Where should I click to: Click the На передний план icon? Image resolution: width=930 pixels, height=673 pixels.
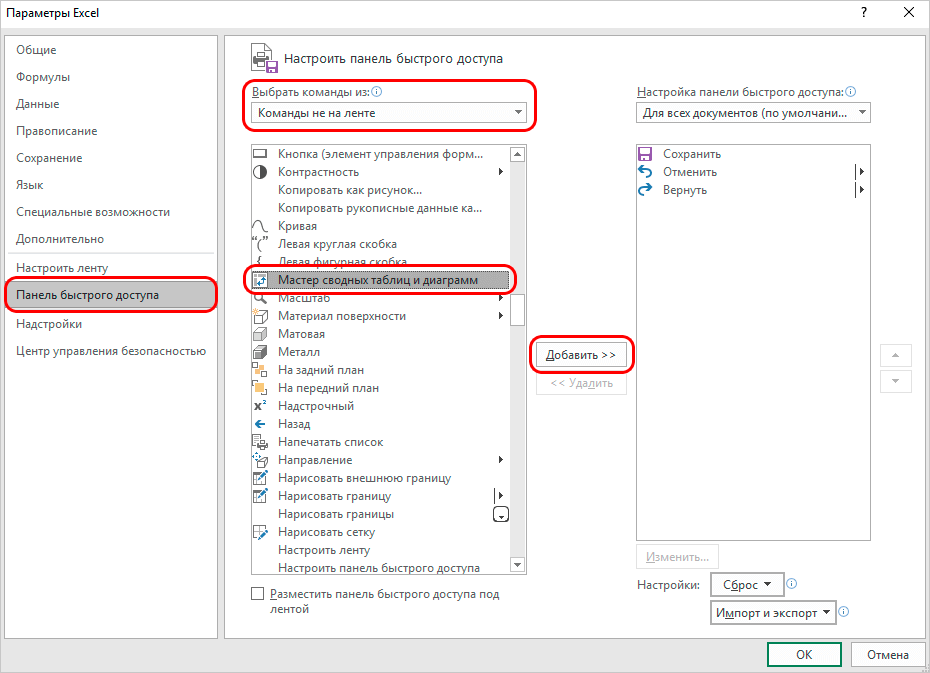click(260, 388)
